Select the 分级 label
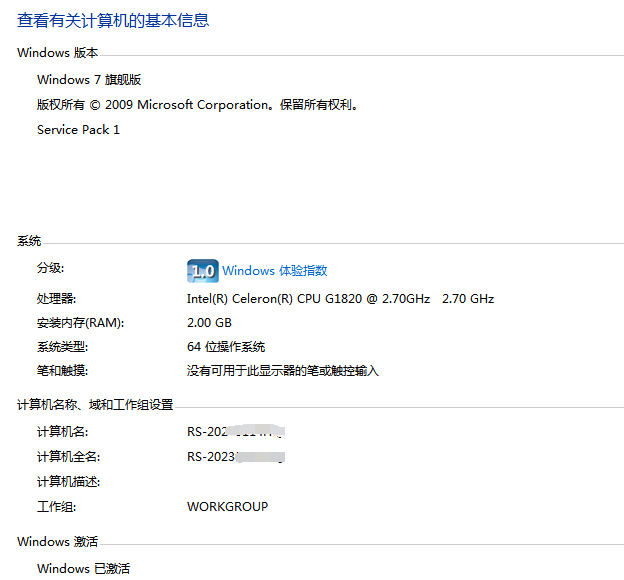The width and height of the screenshot is (624, 580). click(51, 268)
